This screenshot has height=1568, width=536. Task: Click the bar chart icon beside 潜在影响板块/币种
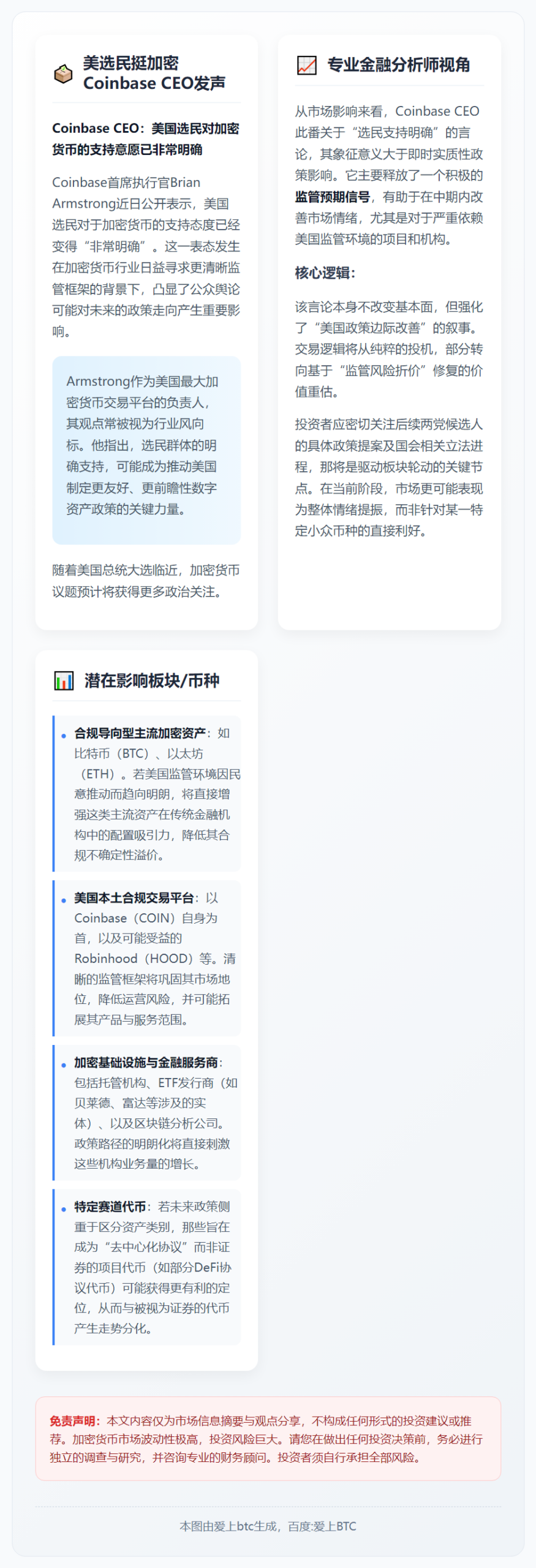64,680
